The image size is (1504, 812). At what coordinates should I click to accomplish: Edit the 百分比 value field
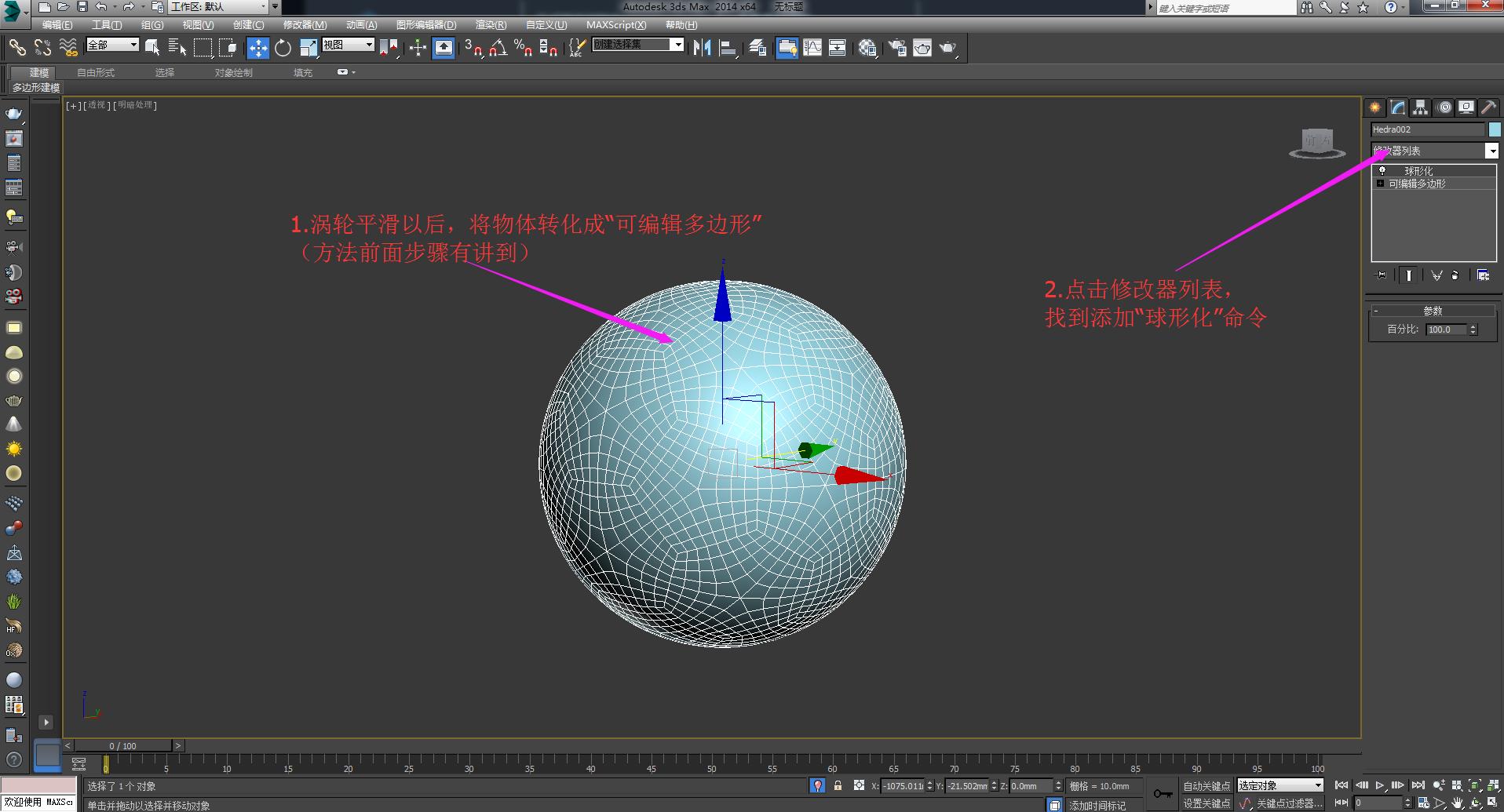[1444, 330]
